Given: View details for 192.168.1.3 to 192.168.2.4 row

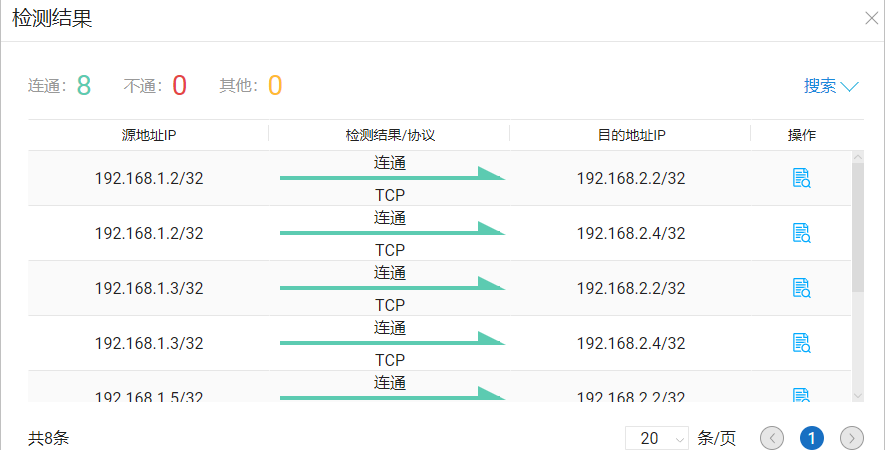Looking at the screenshot, I should 801,343.
